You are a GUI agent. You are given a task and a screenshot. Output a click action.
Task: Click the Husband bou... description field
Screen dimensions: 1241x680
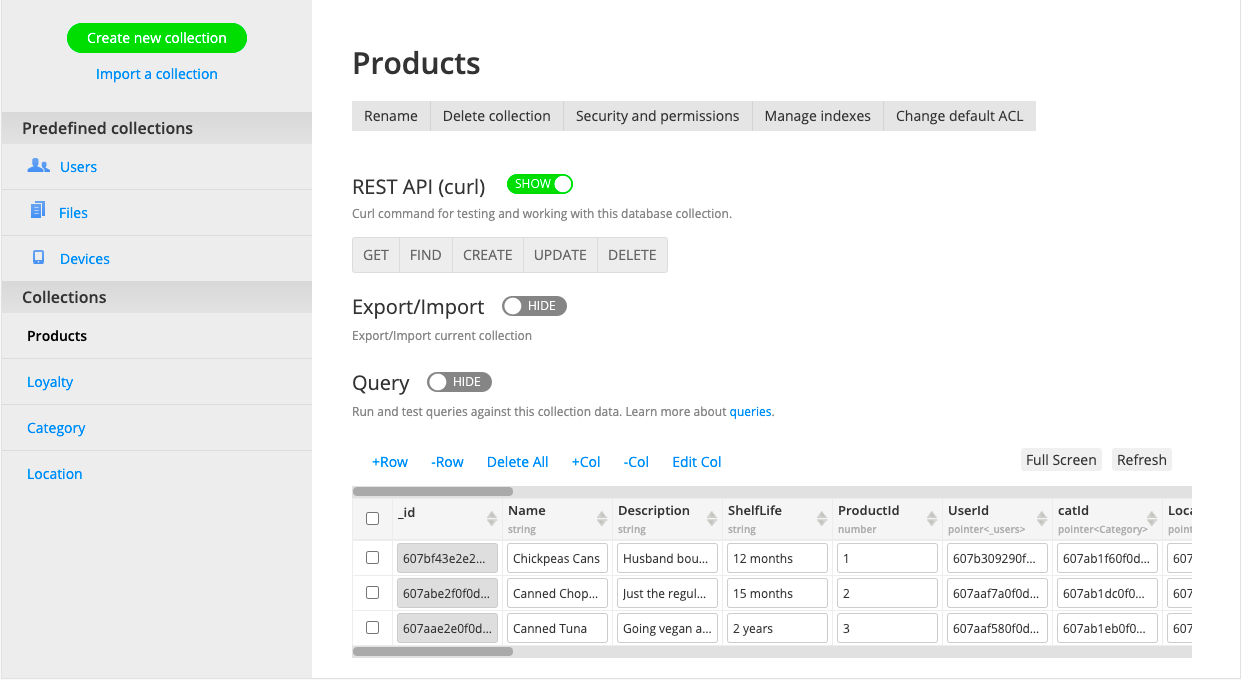[668, 558]
